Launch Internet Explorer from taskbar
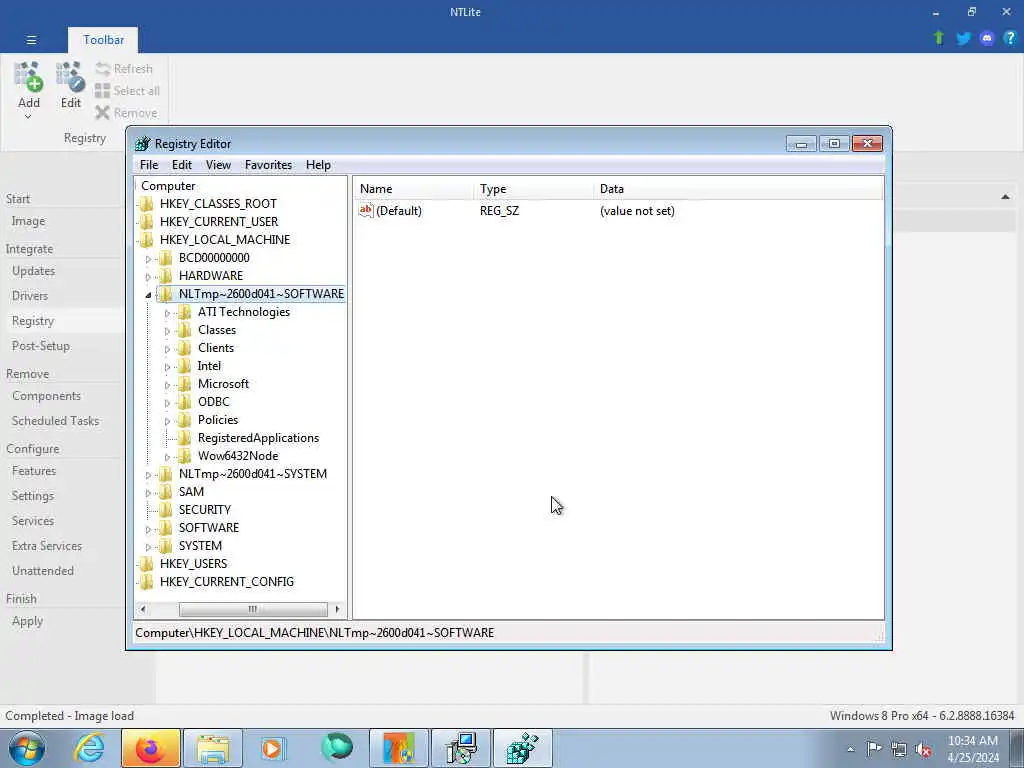 (89, 748)
